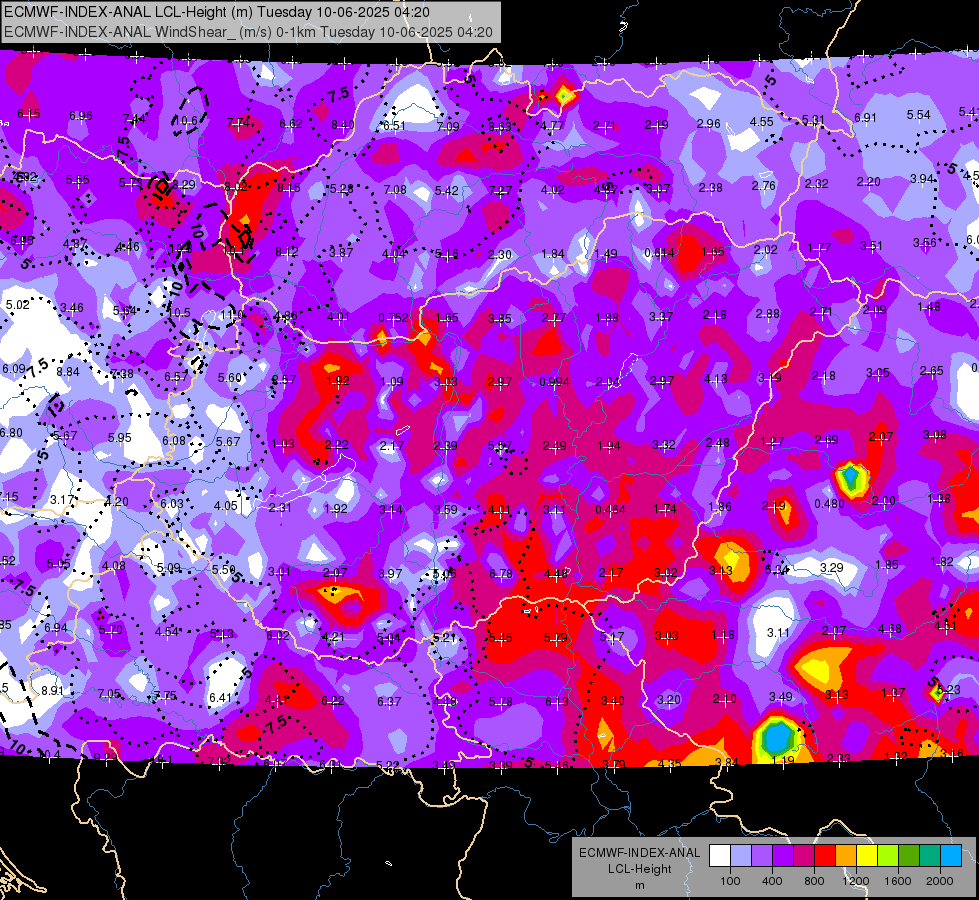Image resolution: width=979 pixels, height=900 pixels.
Task: Click the map value '7.44'
Action: 134,119
